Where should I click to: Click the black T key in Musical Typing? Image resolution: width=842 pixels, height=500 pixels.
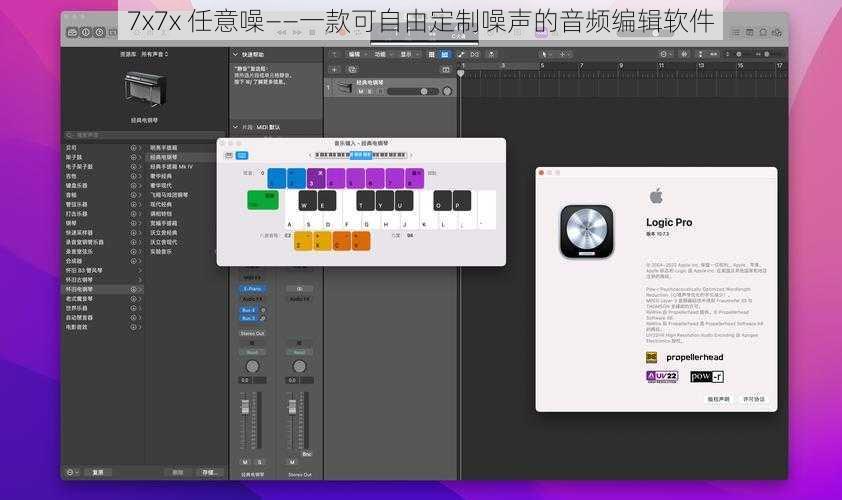click(365, 200)
